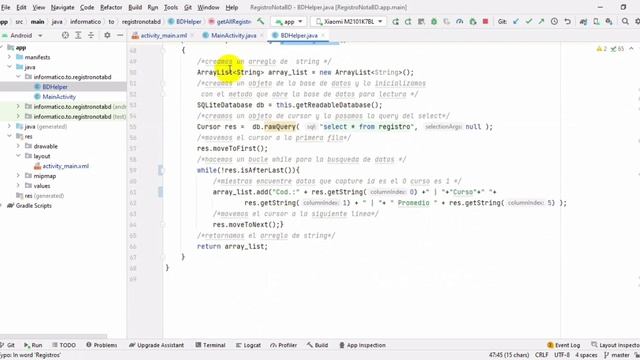Viewport: 640px width, 360px height.
Task: Open Project panel gear options
Action: pyautogui.click(x=107, y=36)
